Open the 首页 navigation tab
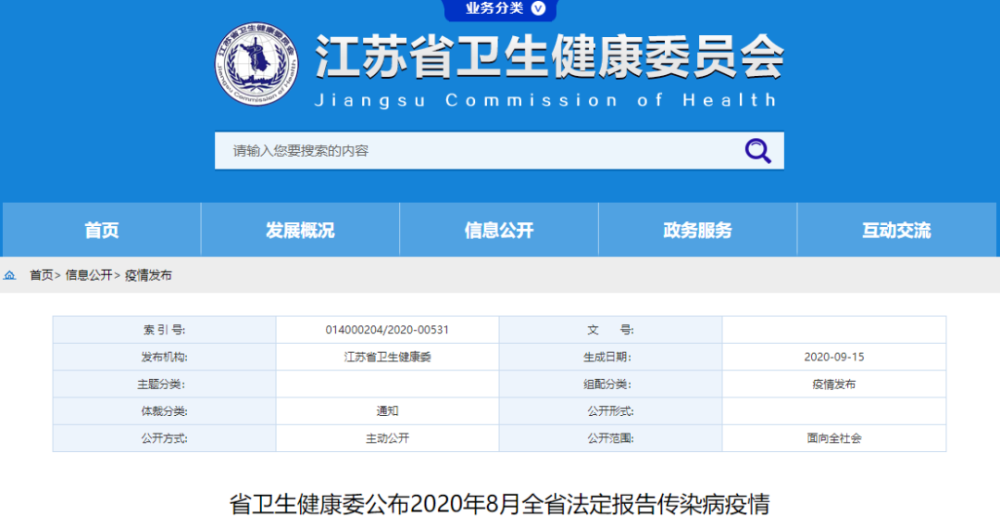Screen dimensions: 1000x529 pyautogui.click(x=101, y=230)
